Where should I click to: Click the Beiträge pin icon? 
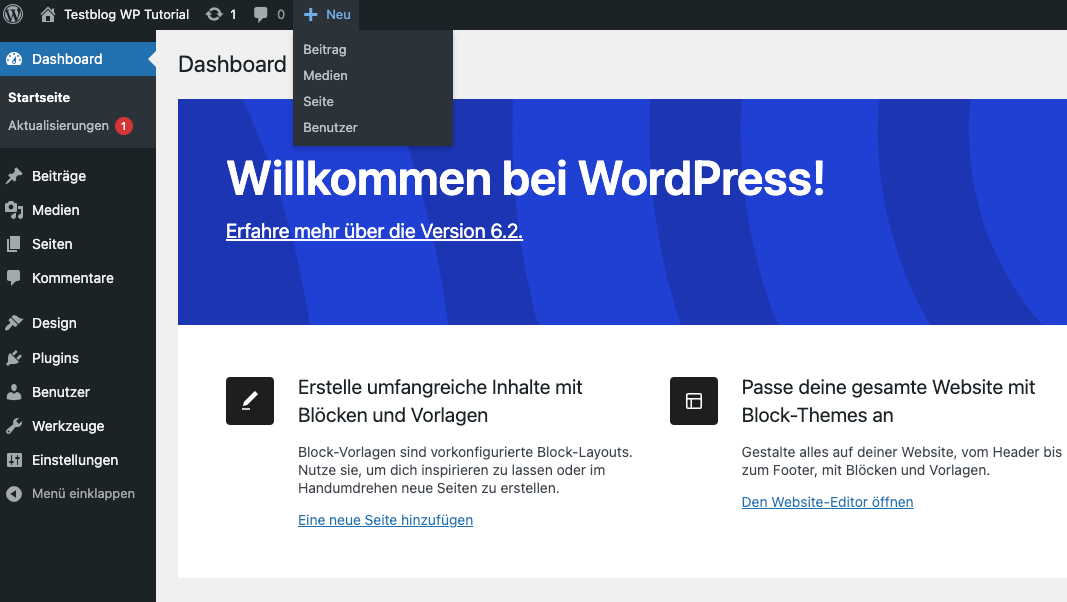pos(14,176)
